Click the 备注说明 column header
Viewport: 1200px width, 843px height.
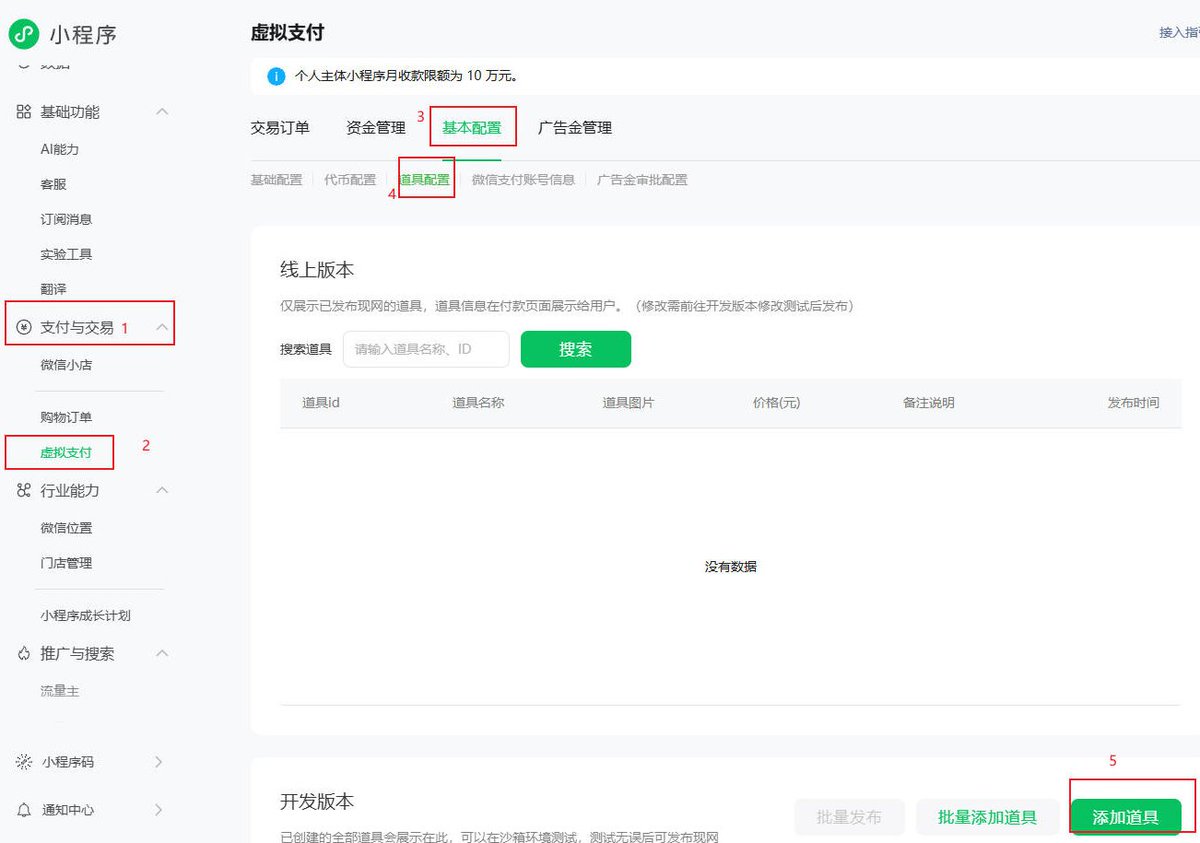[928, 403]
